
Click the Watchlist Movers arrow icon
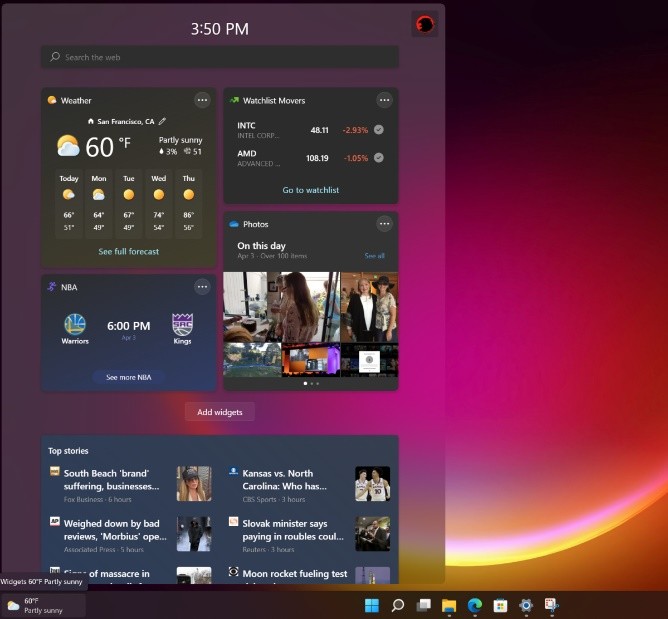pyautogui.click(x=234, y=100)
